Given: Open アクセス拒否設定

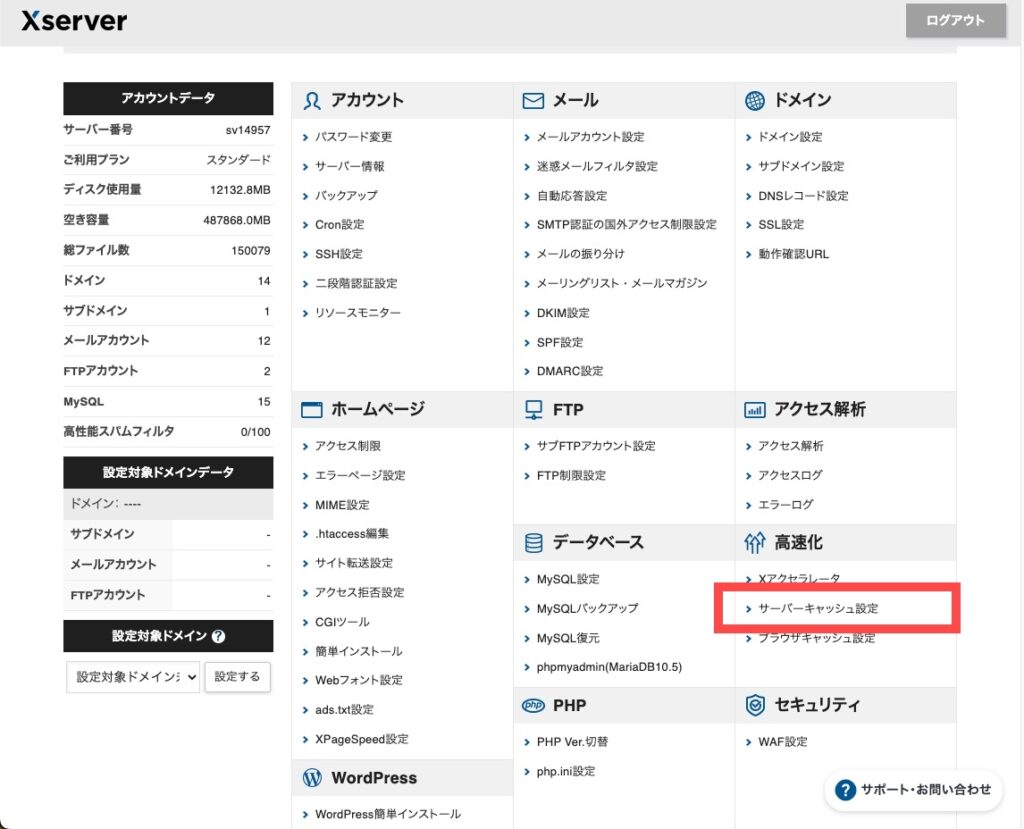Looking at the screenshot, I should (359, 593).
